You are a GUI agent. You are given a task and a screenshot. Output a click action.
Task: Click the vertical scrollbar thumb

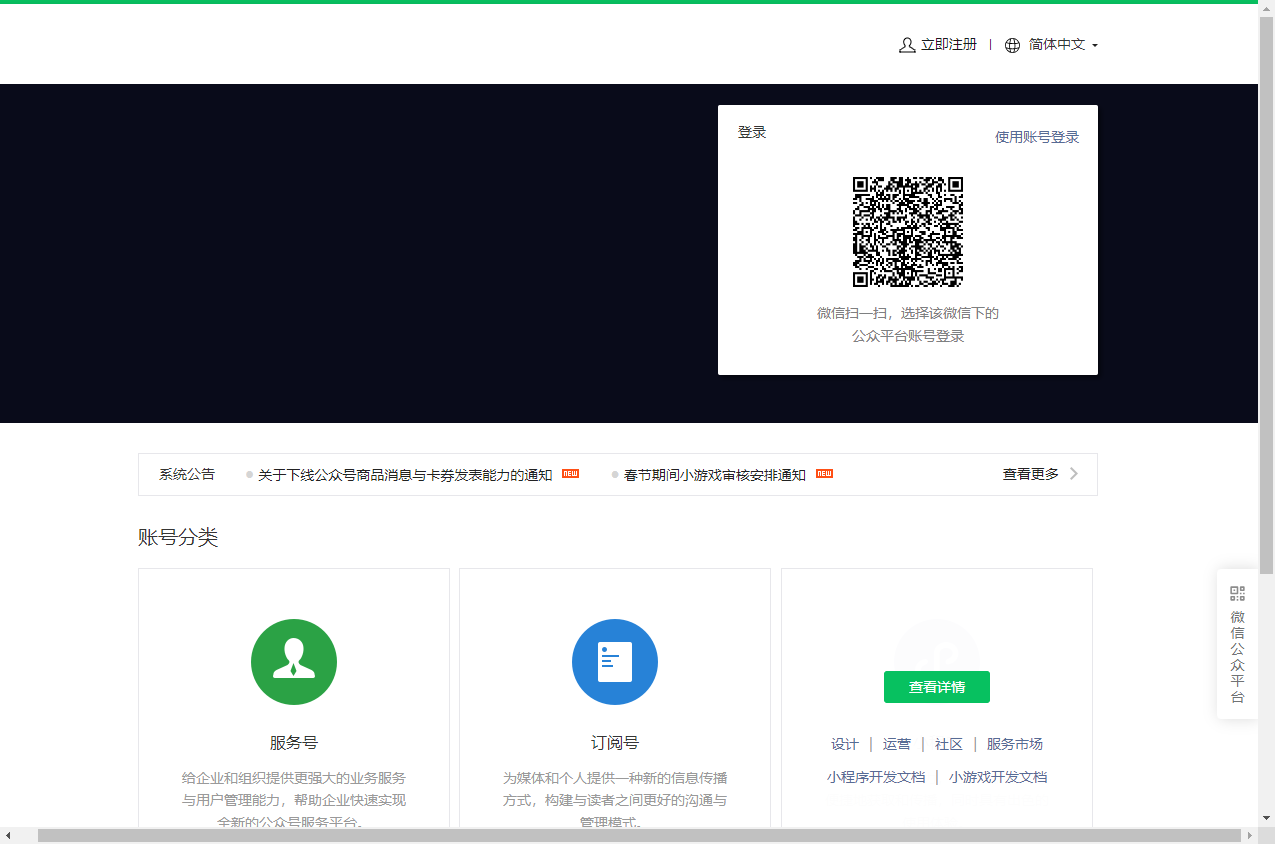(1267, 295)
